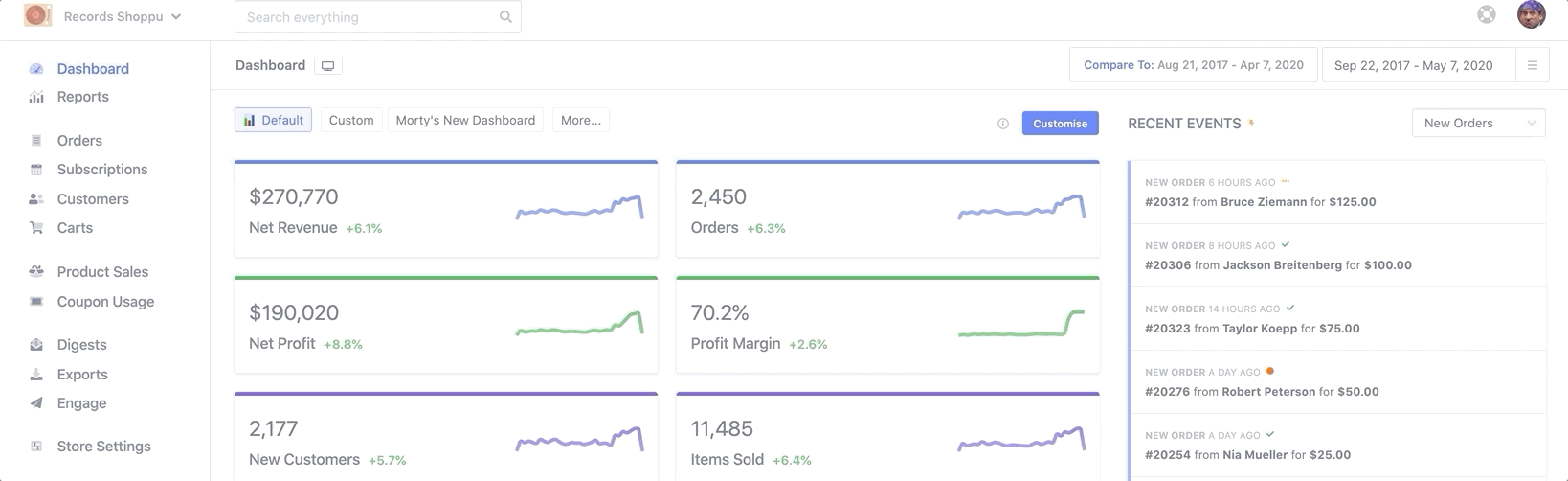The width and height of the screenshot is (1568, 481).
Task: Select Morty's New Dashboard tab
Action: tap(465, 121)
